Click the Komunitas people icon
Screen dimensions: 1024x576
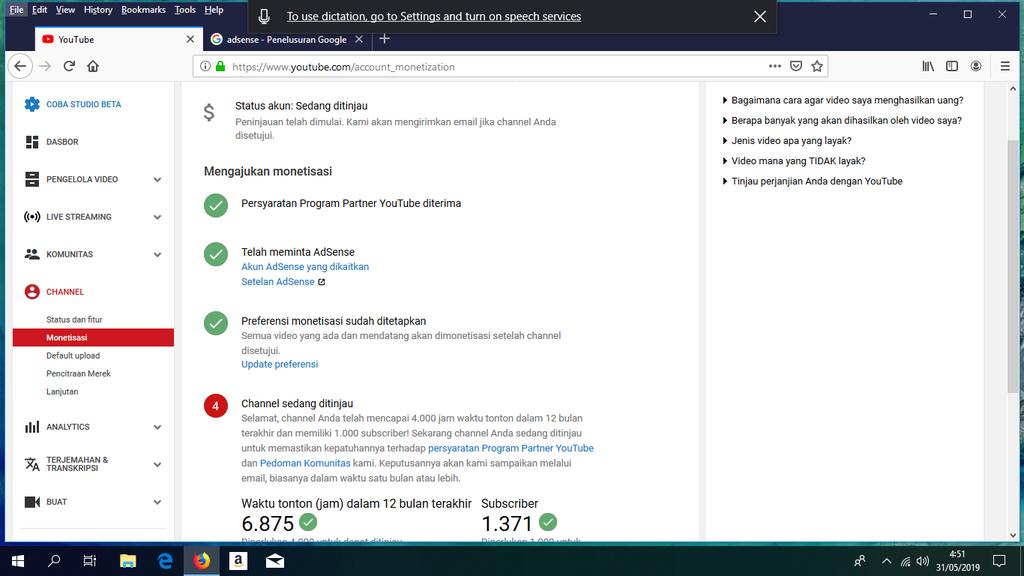click(x=31, y=254)
